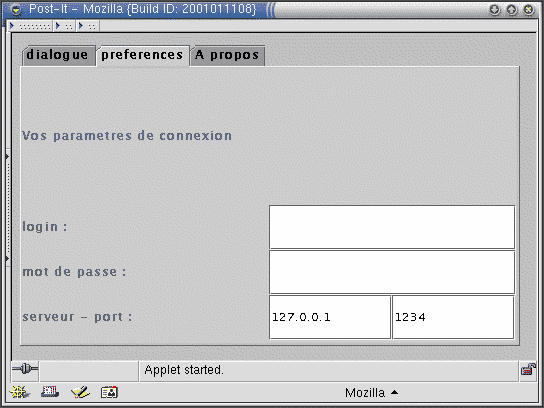
Task: Focus the mot de passe field
Action: tap(392, 272)
